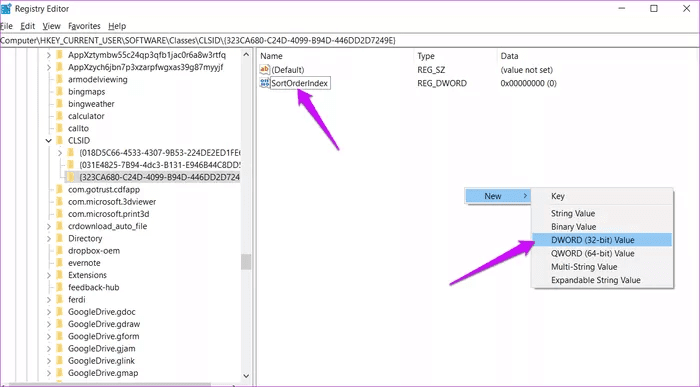Click the CLSID folder icon
Viewport: 700px width, 387px height.
[60, 141]
